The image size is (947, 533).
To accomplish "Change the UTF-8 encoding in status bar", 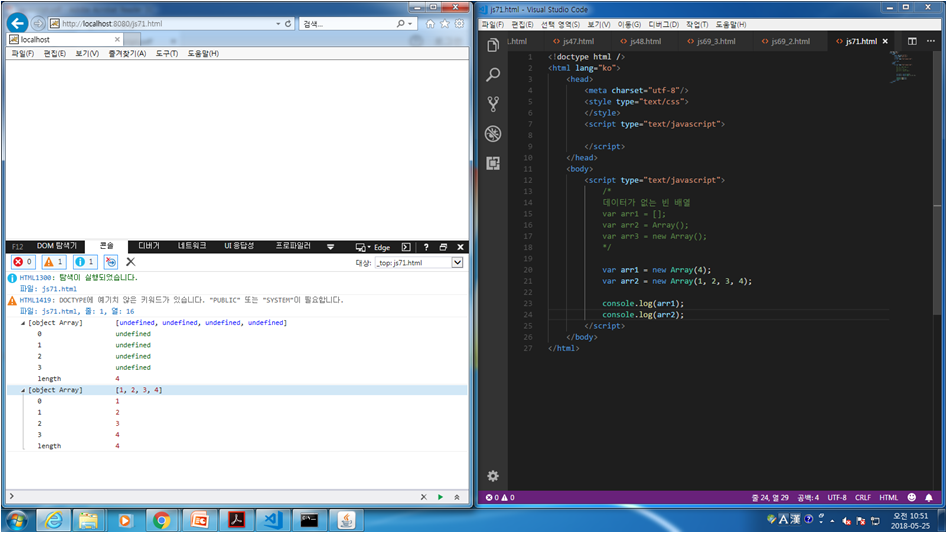I will [x=836, y=497].
